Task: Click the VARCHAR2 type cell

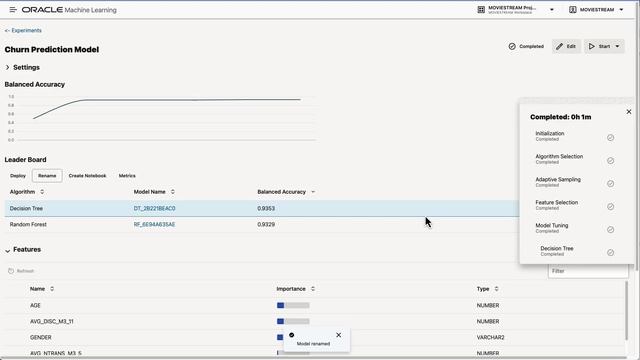Action: click(x=490, y=338)
